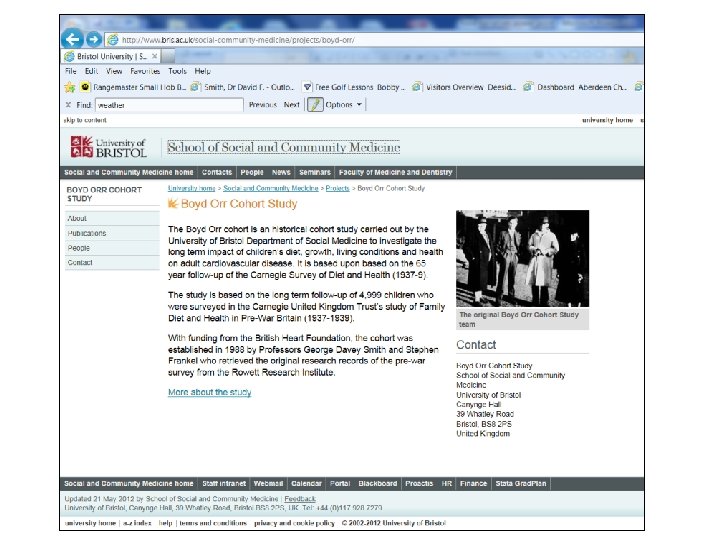Click Blackboard in the footer bar

click(x=377, y=484)
